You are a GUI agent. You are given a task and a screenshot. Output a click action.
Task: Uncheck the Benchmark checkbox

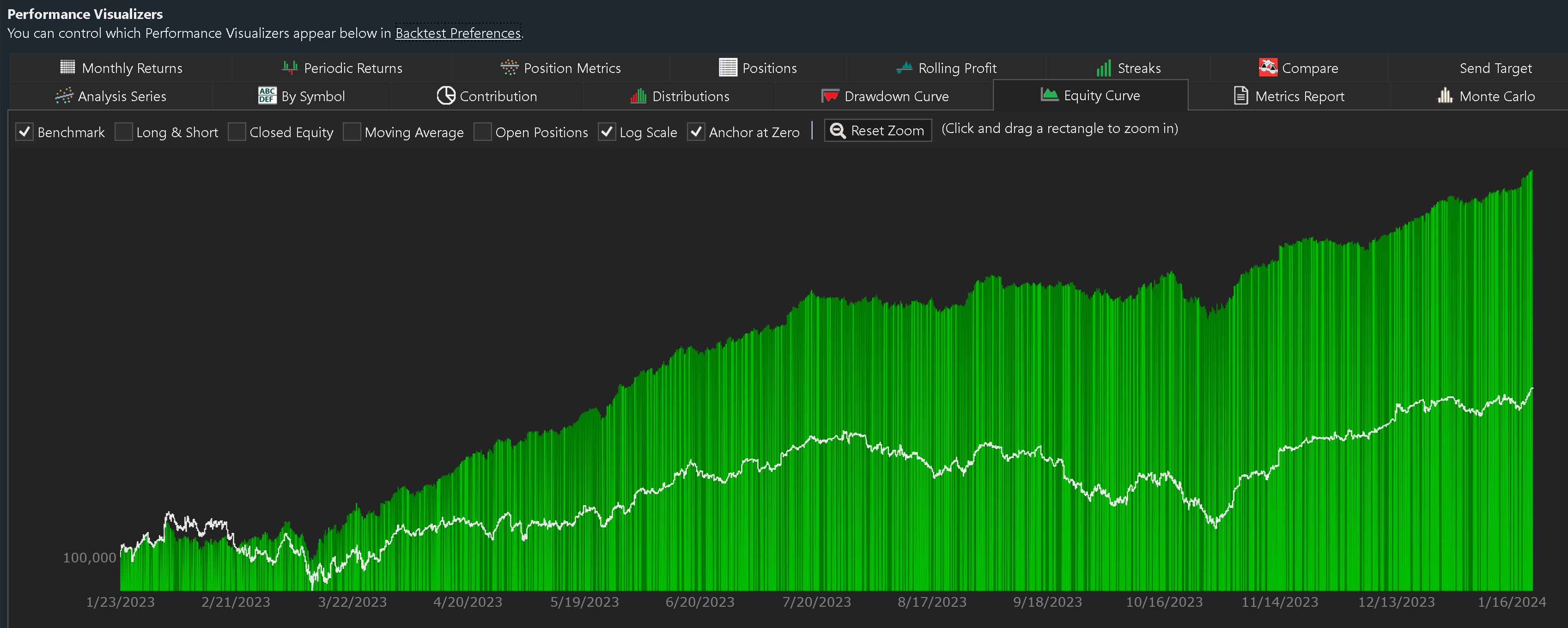(x=24, y=132)
